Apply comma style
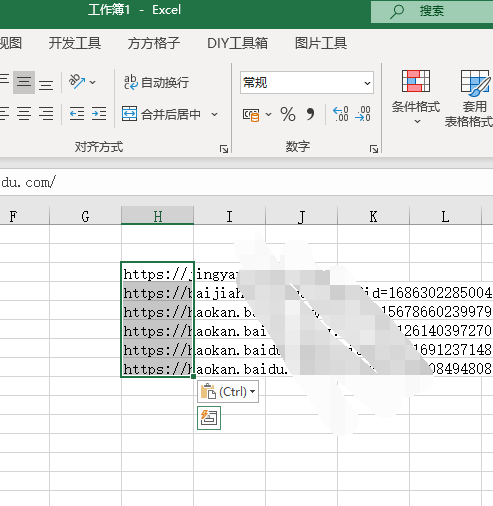Viewport: 493px width, 506px height. pyautogui.click(x=310, y=114)
